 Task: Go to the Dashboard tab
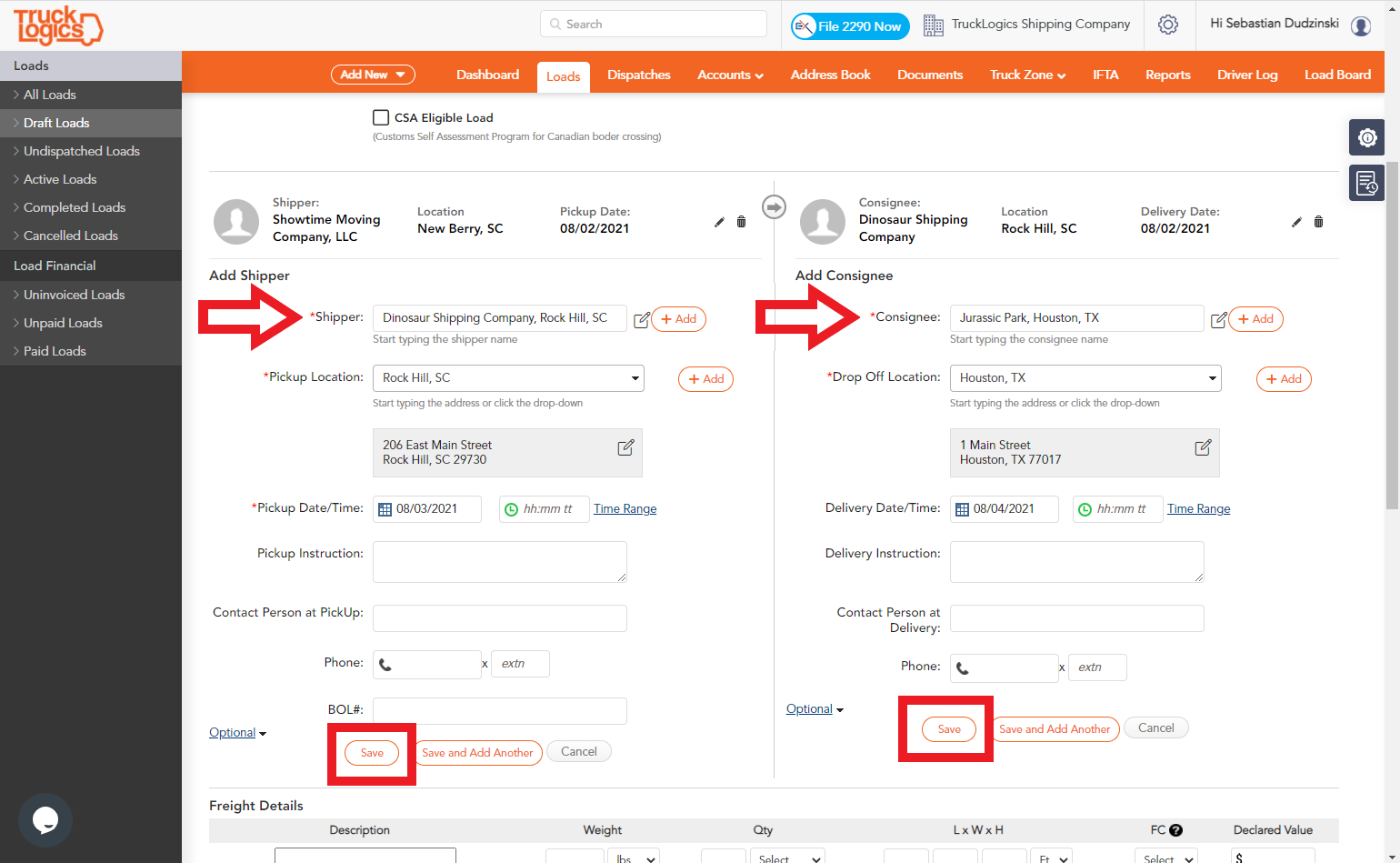pos(488,75)
